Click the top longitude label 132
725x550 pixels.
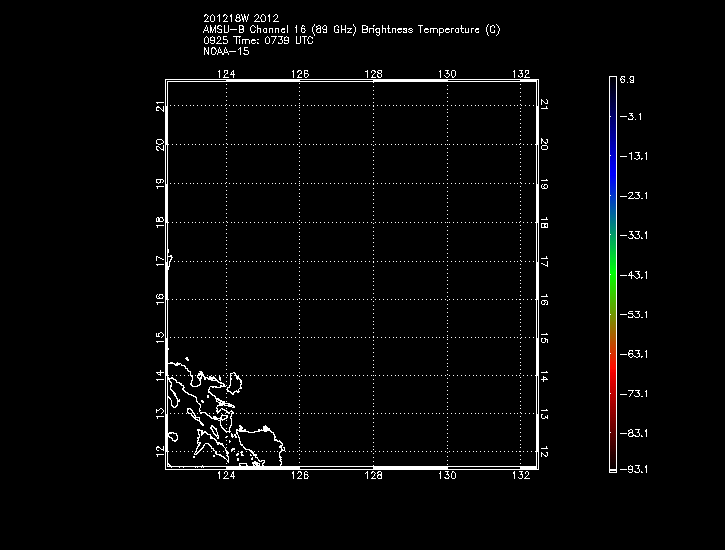pyautogui.click(x=521, y=74)
